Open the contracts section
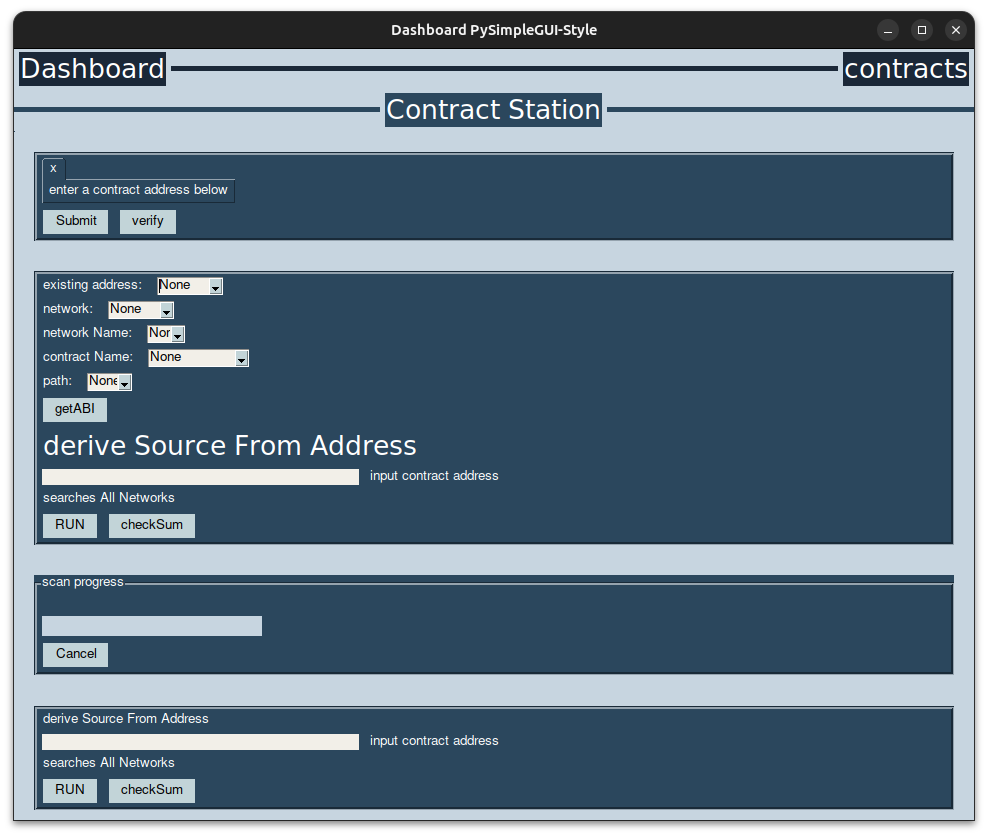 coord(905,68)
